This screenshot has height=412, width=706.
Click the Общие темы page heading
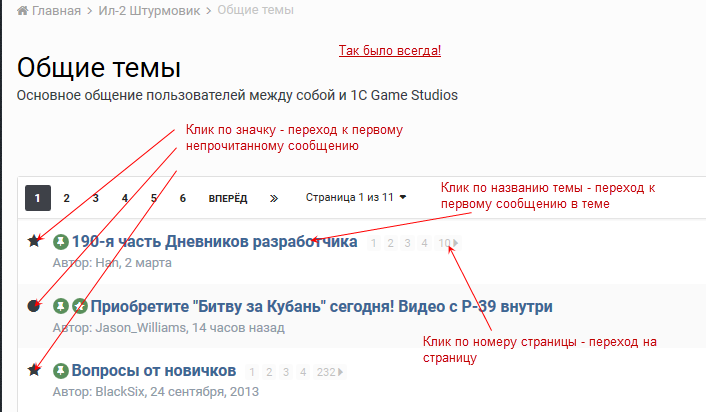pos(99,68)
